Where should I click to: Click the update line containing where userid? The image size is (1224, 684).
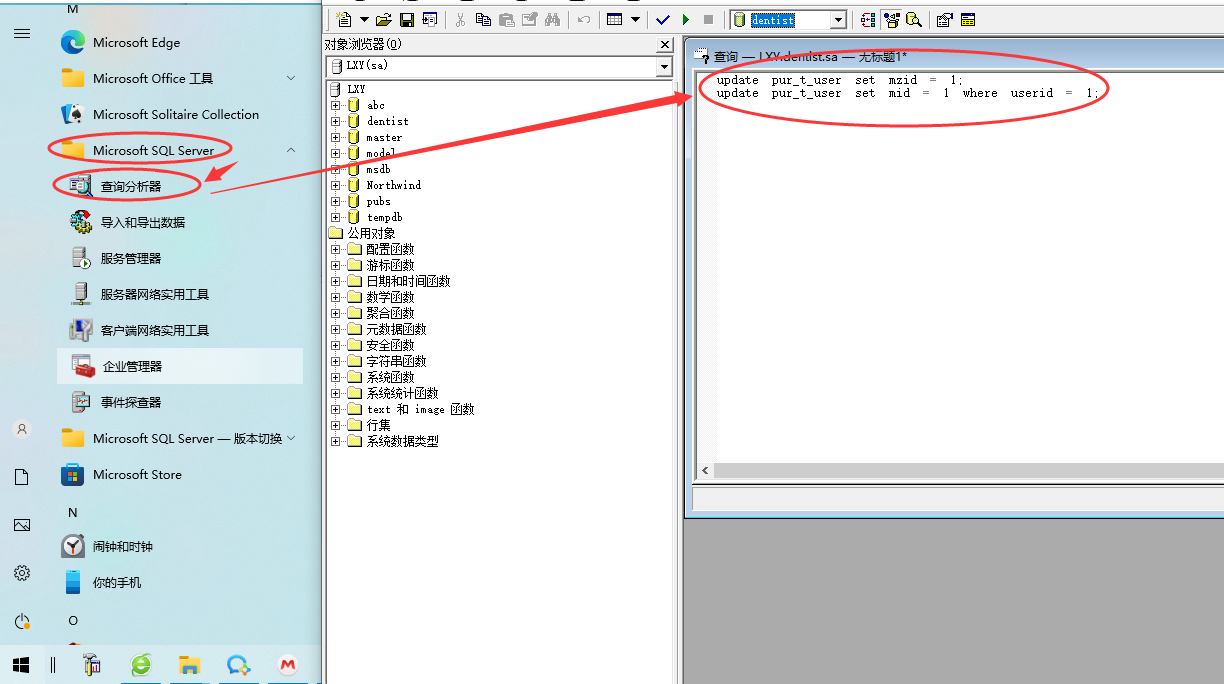pos(907,93)
